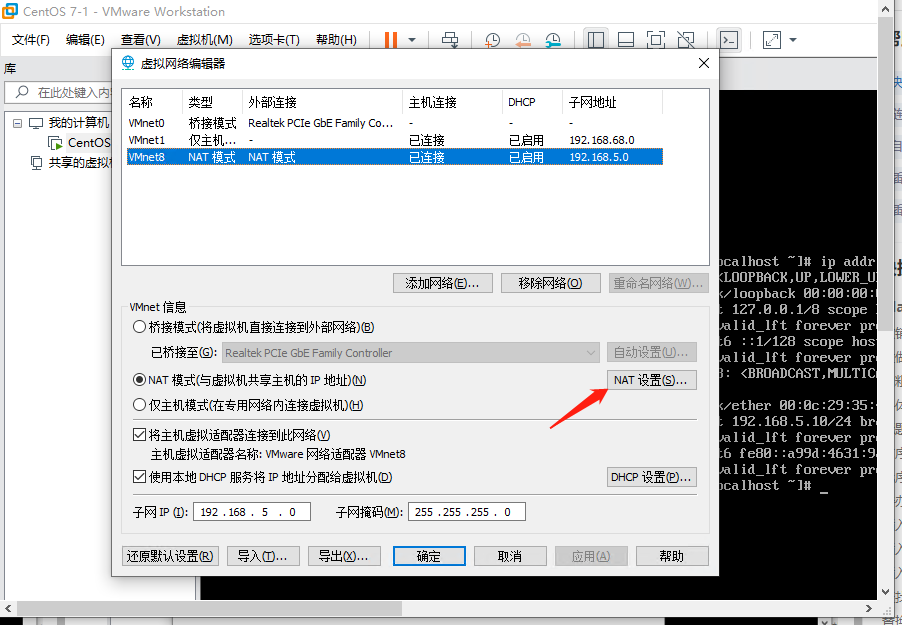Click the 子网掩码 input field
This screenshot has width=902, height=625.
(x=466, y=511)
